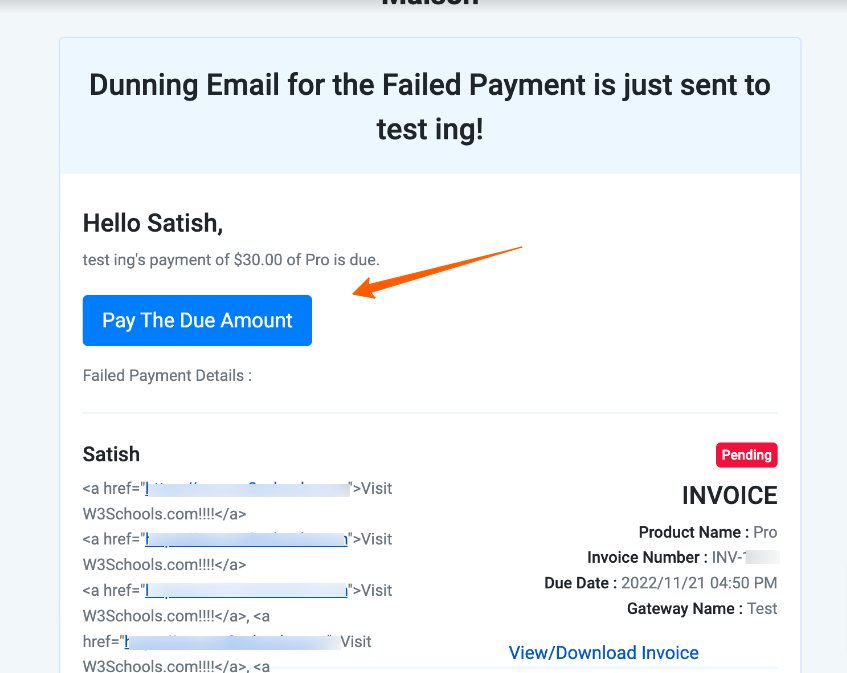
Task: Click the first Visit W3Schools.com text
Action: [x=238, y=501]
